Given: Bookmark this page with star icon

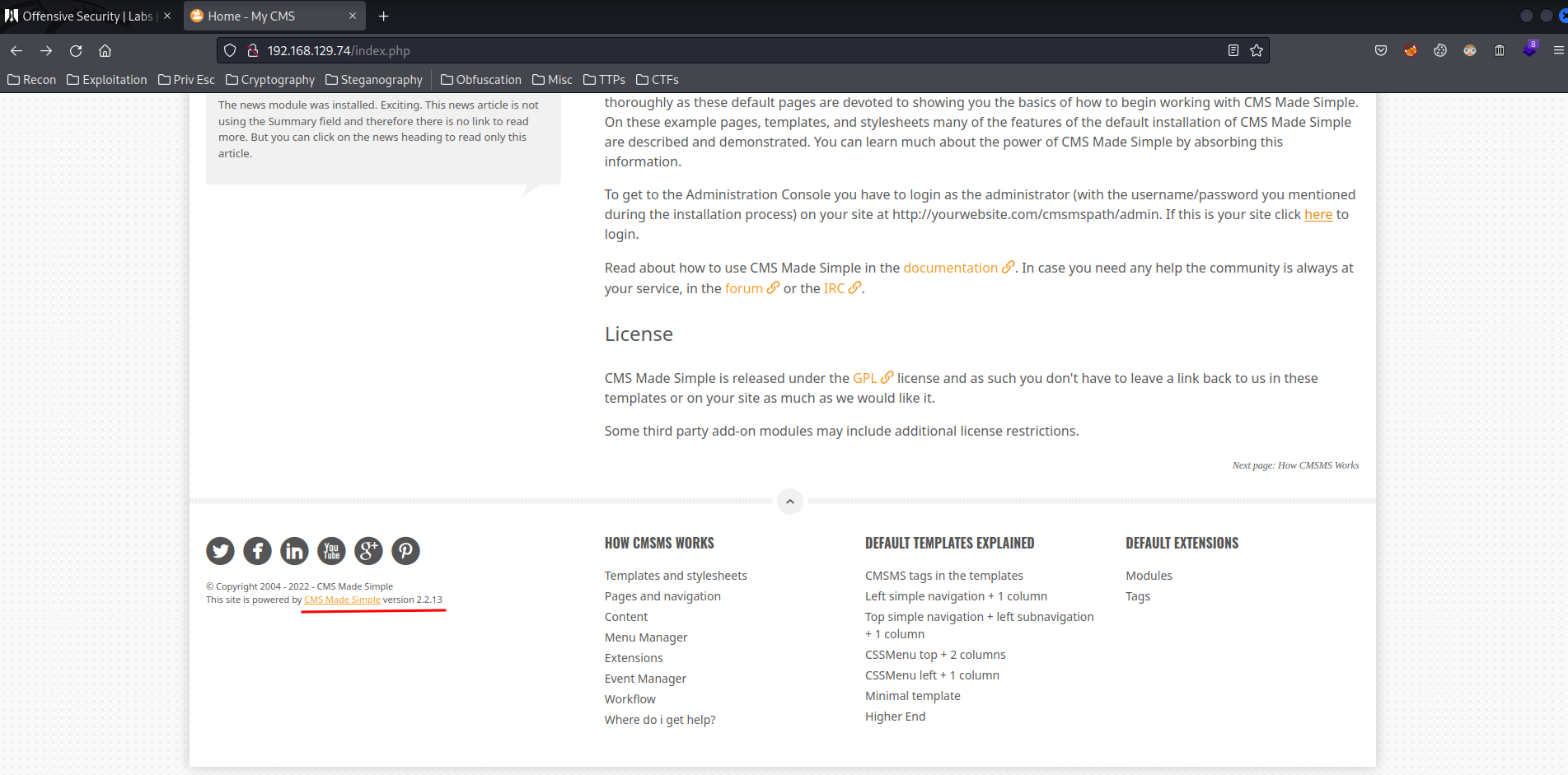Looking at the screenshot, I should (1257, 51).
